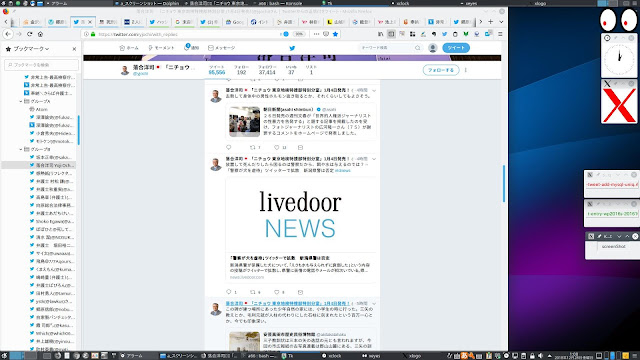Viewport: 640px width, 360px height.
Task: Send the Asahi Shimbun quote tweet by direct message
Action: click(x=300, y=147)
